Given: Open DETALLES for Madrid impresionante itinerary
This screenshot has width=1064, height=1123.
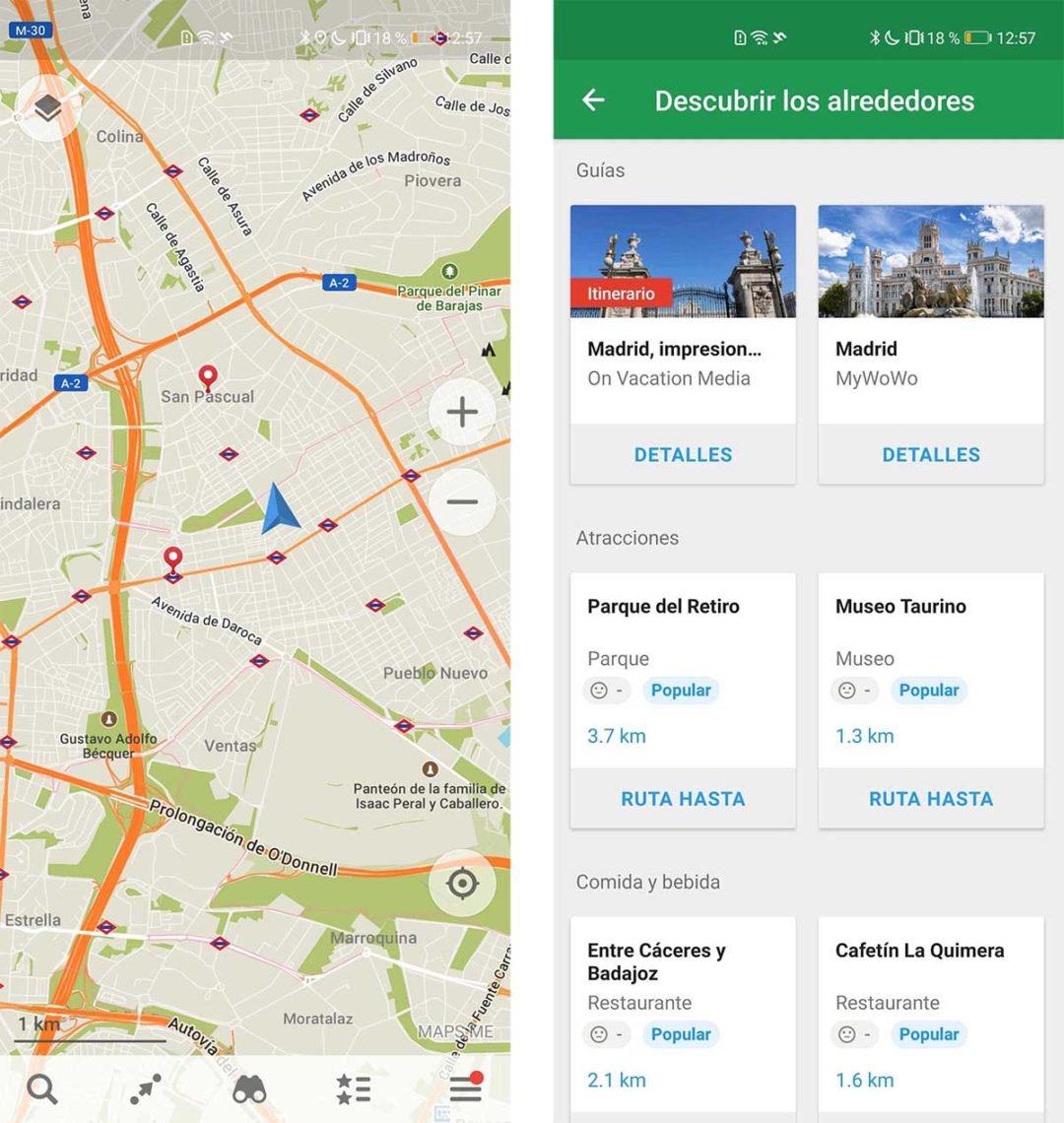Looking at the screenshot, I should (x=682, y=454).
